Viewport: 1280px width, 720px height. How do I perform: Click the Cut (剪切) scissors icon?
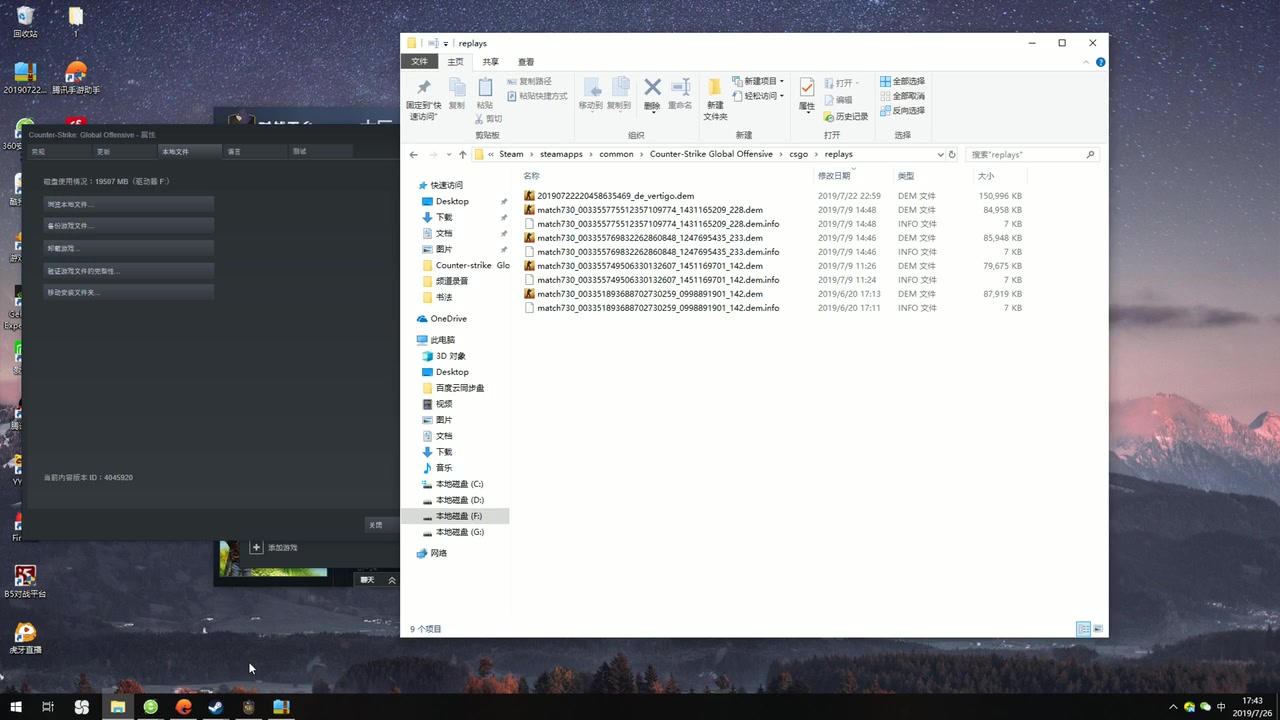coord(479,118)
